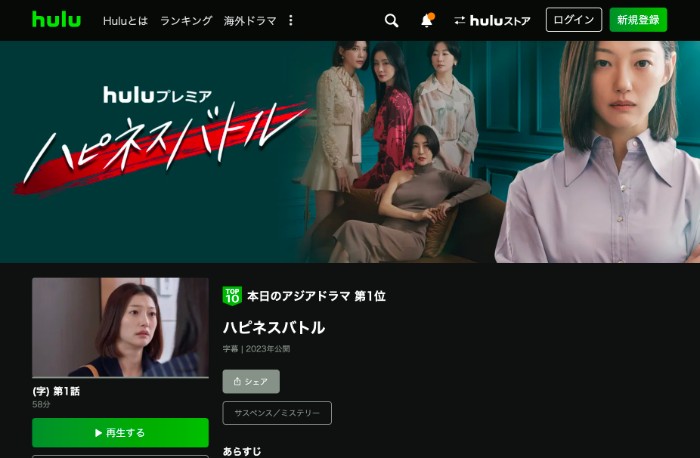Click the ログイン button

pos(574,20)
